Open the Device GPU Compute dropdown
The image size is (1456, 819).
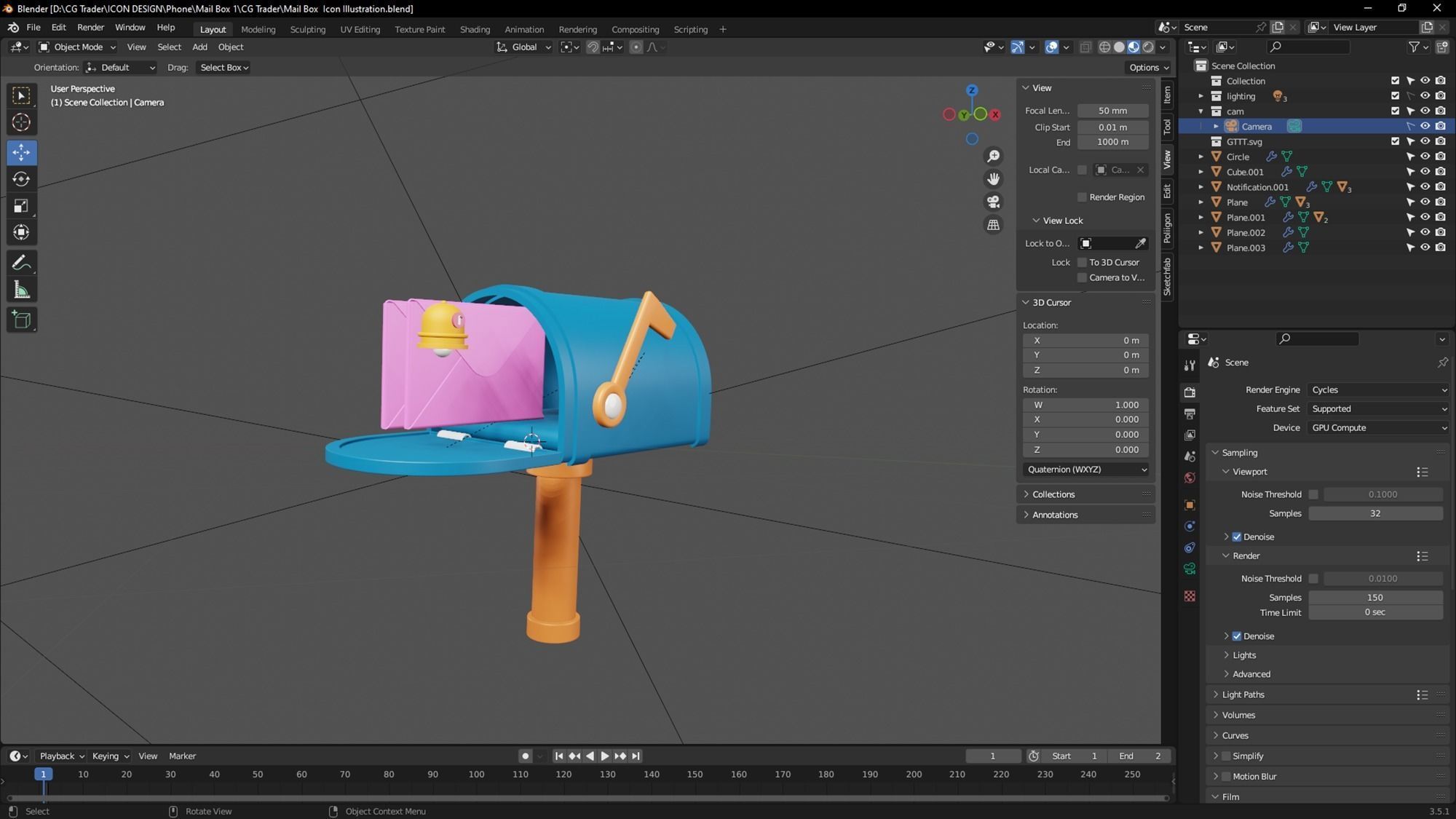coord(1379,428)
